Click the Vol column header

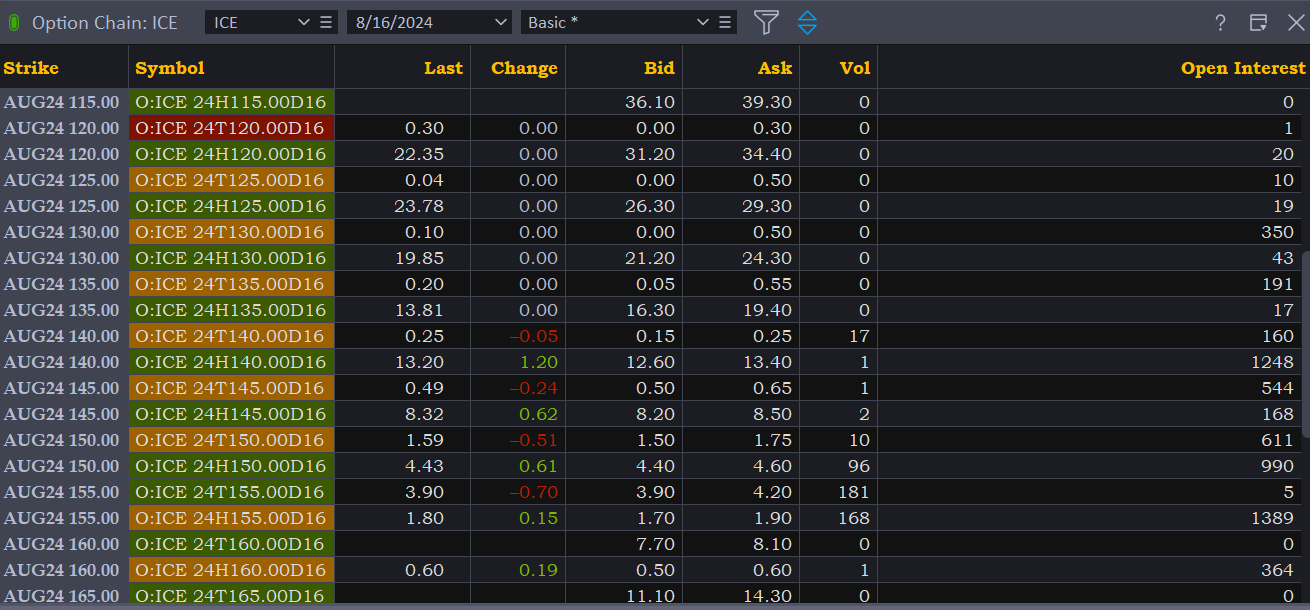tap(854, 68)
